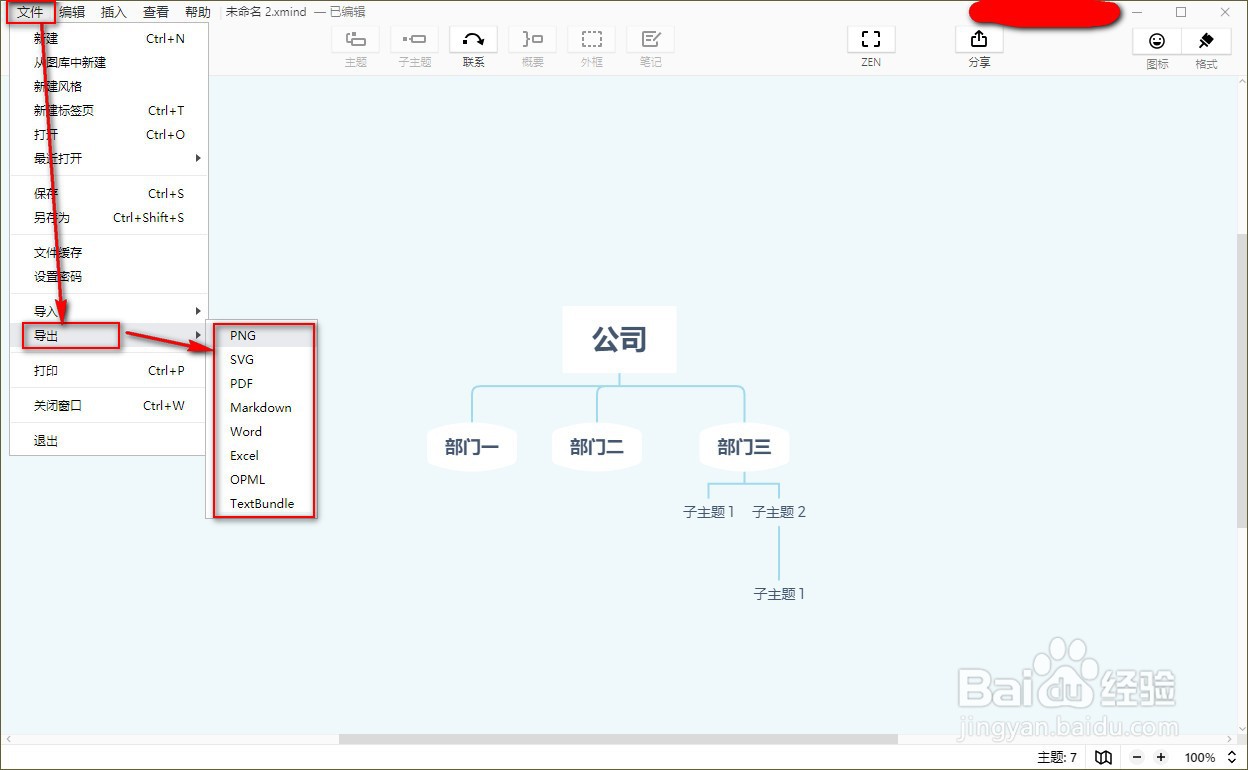Viewport: 1248px width, 770px height.
Task: Insert a summary via the 概要 icon
Action: [532, 45]
